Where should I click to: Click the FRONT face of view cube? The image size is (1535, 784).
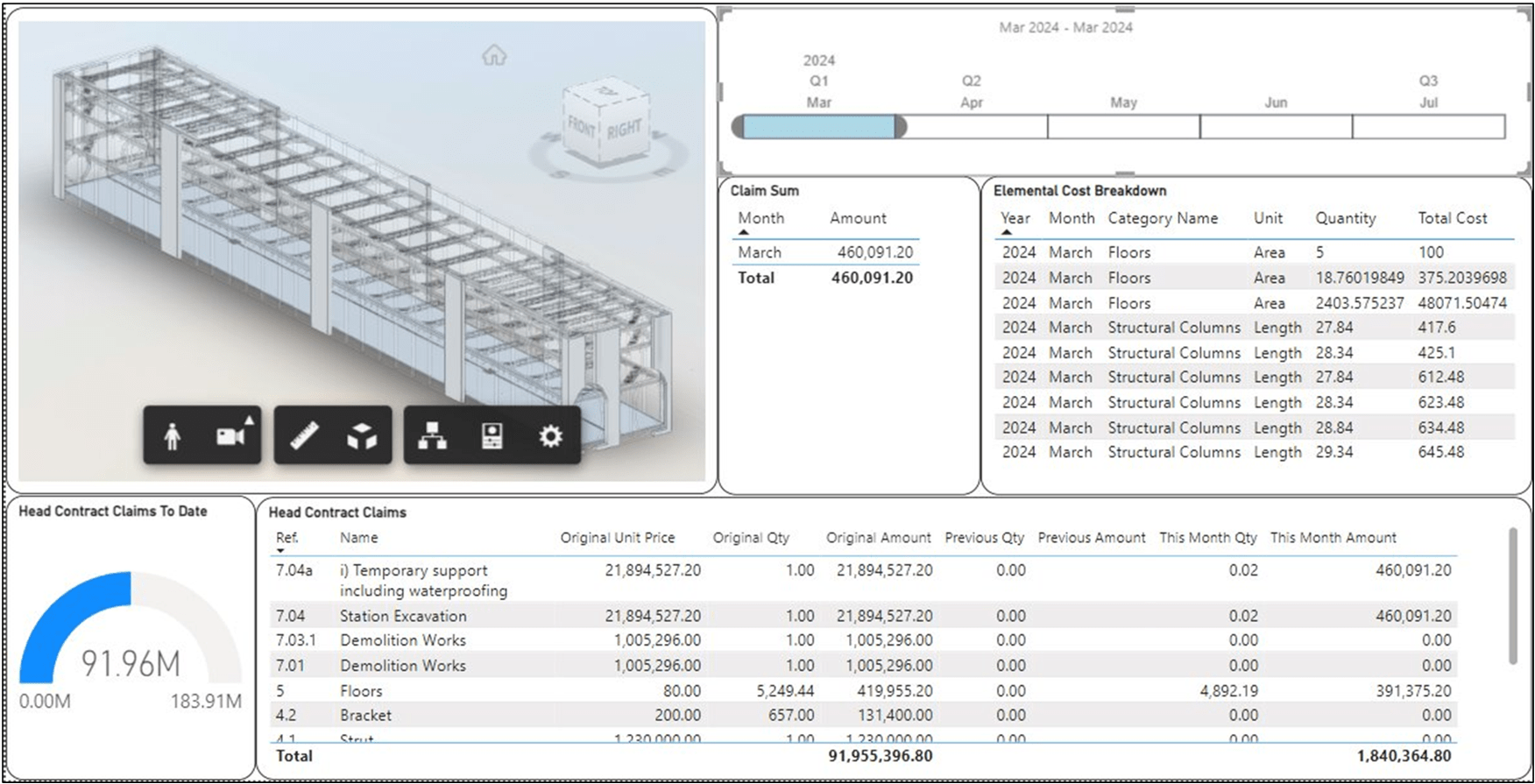click(581, 126)
